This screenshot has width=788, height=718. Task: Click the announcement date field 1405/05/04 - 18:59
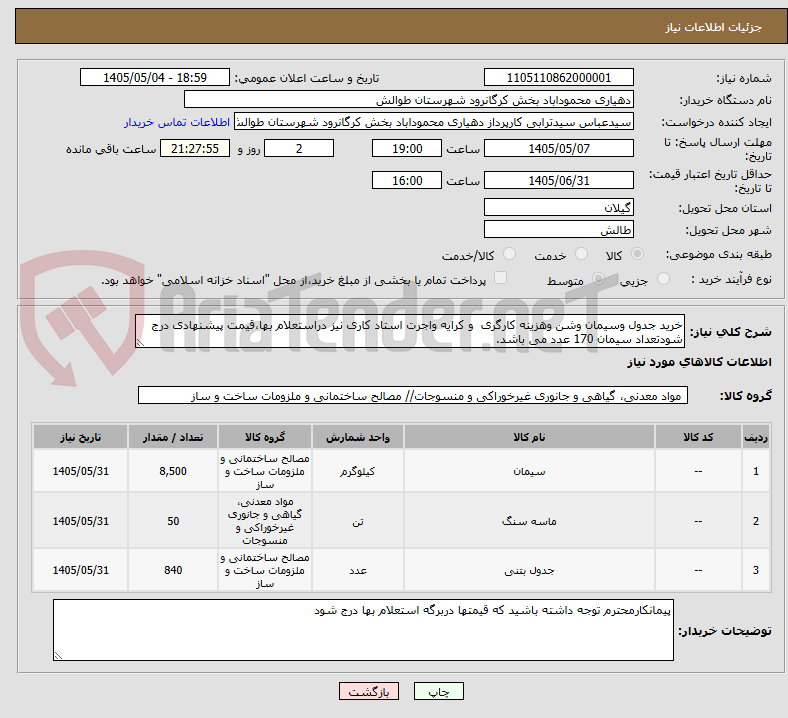tap(155, 77)
